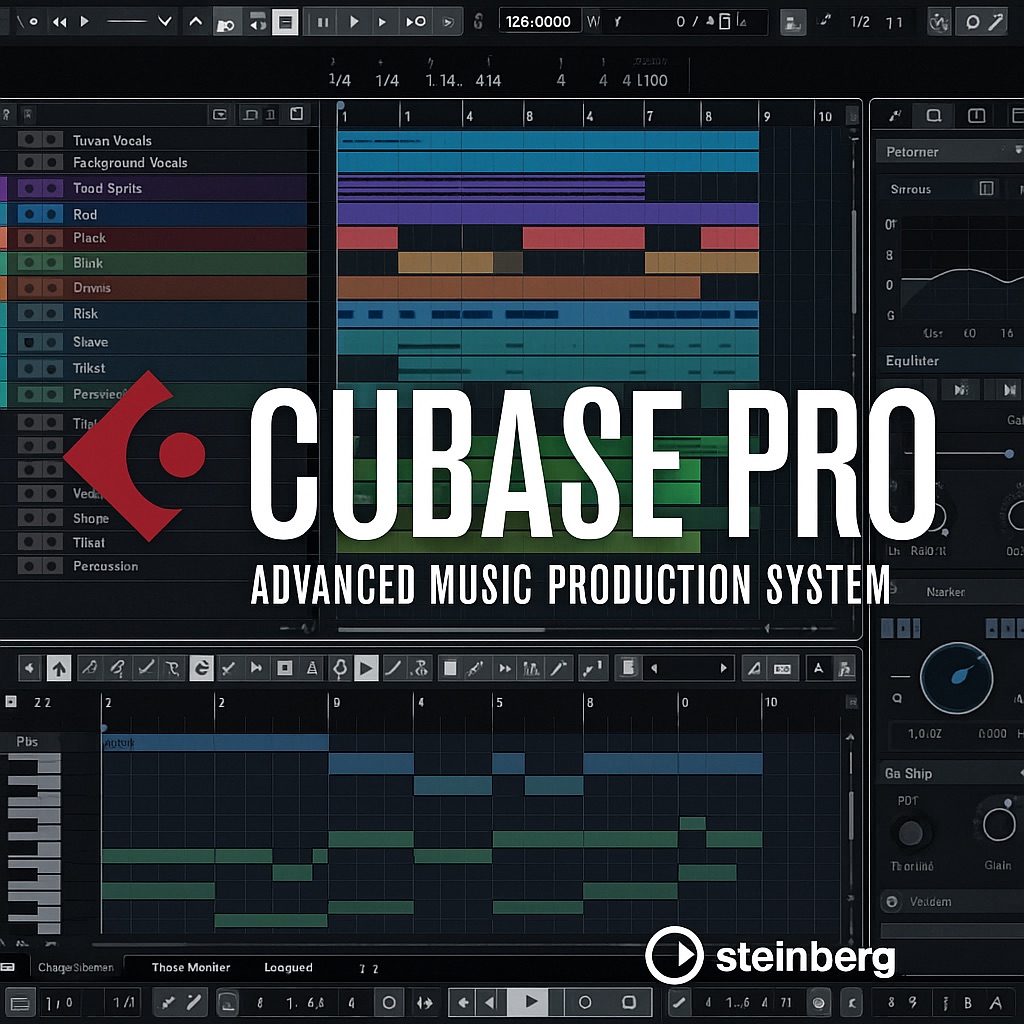
Task: Toggle the round button beside Veιdem
Action: point(891,902)
